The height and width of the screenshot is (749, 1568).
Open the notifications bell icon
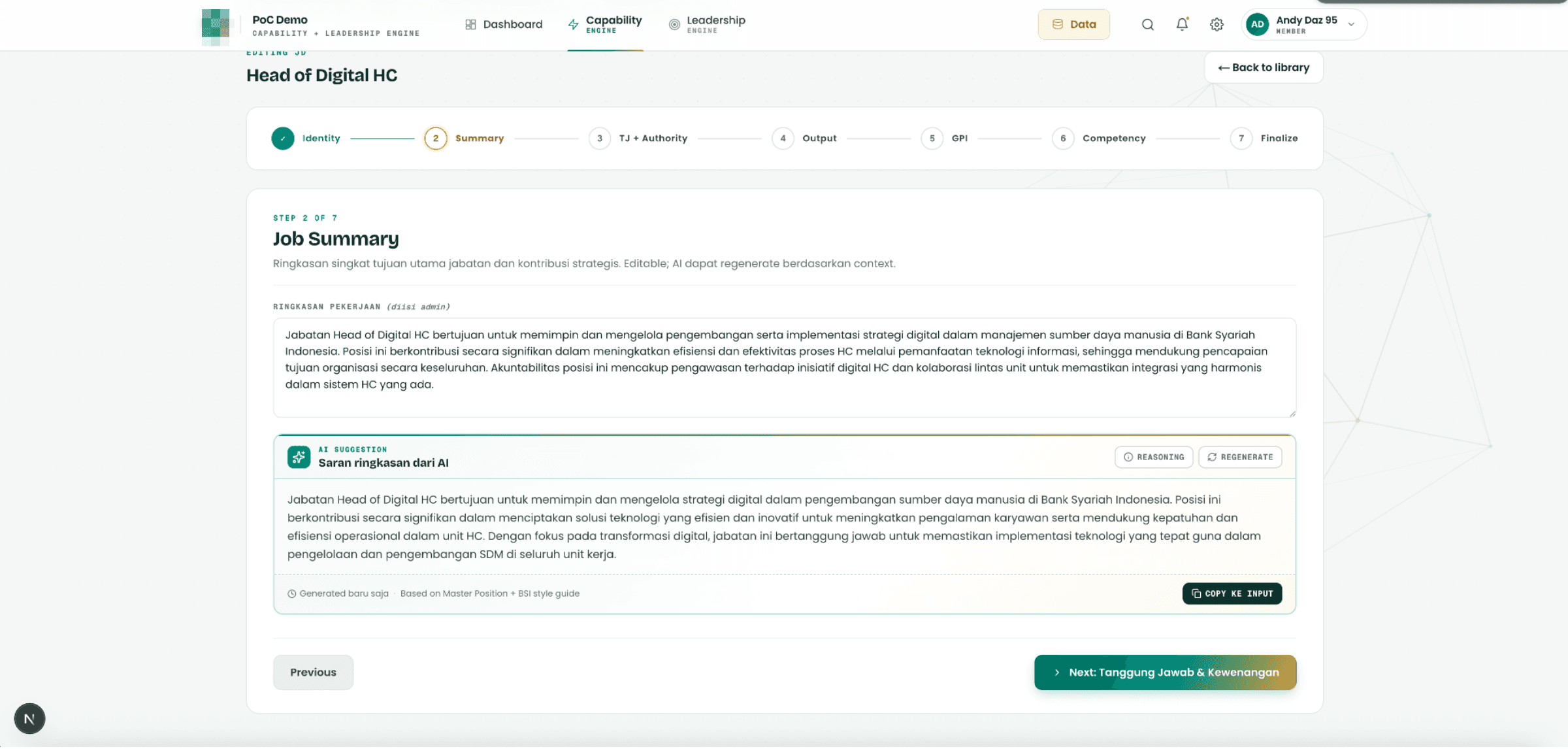pos(1182,25)
